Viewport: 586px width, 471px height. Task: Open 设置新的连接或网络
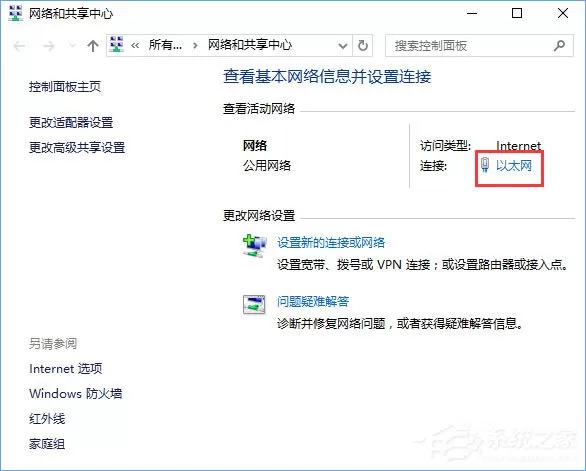[331, 243]
